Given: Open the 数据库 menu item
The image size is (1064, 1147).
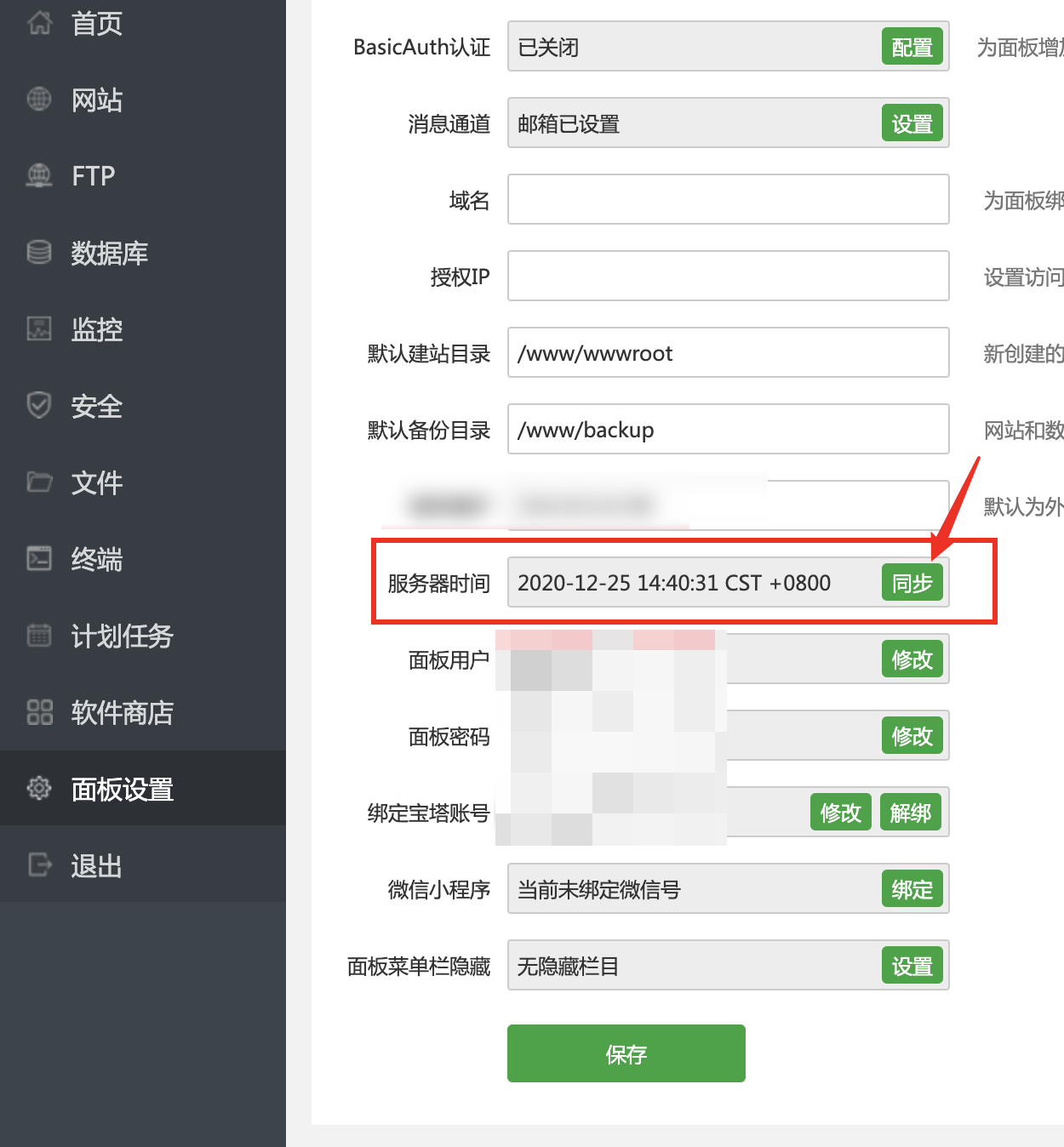Looking at the screenshot, I should [143, 253].
